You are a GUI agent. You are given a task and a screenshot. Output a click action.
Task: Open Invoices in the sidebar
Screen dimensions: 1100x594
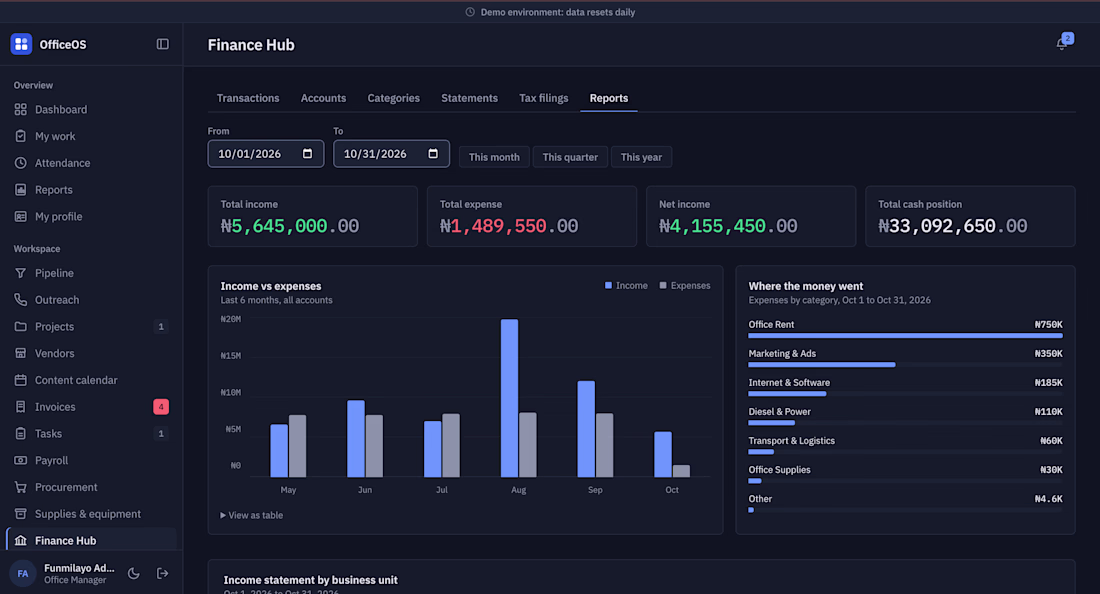pyautogui.click(x=91, y=407)
